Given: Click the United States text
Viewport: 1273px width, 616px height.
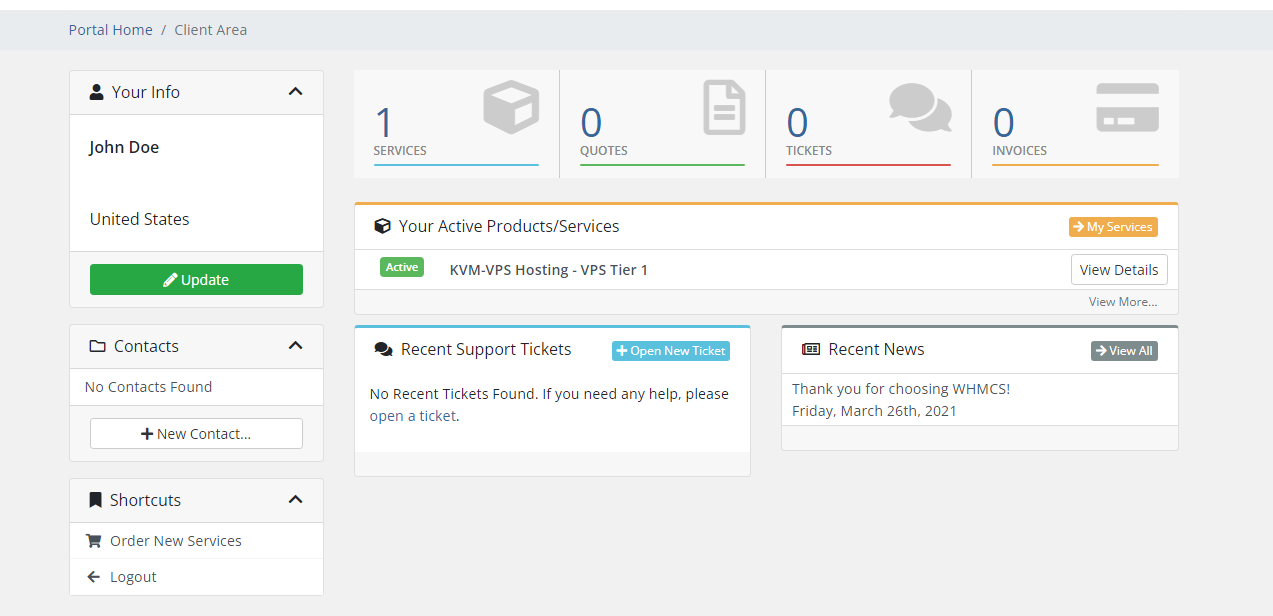Looking at the screenshot, I should click(x=139, y=219).
